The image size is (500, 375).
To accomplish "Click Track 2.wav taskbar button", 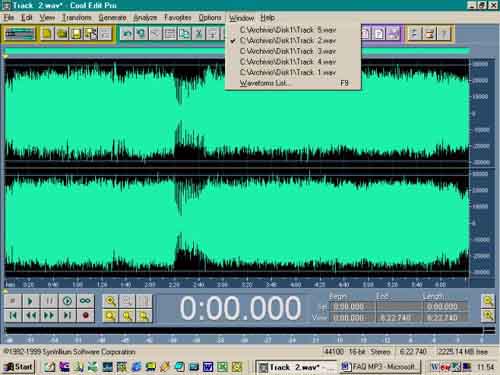I will [296, 367].
